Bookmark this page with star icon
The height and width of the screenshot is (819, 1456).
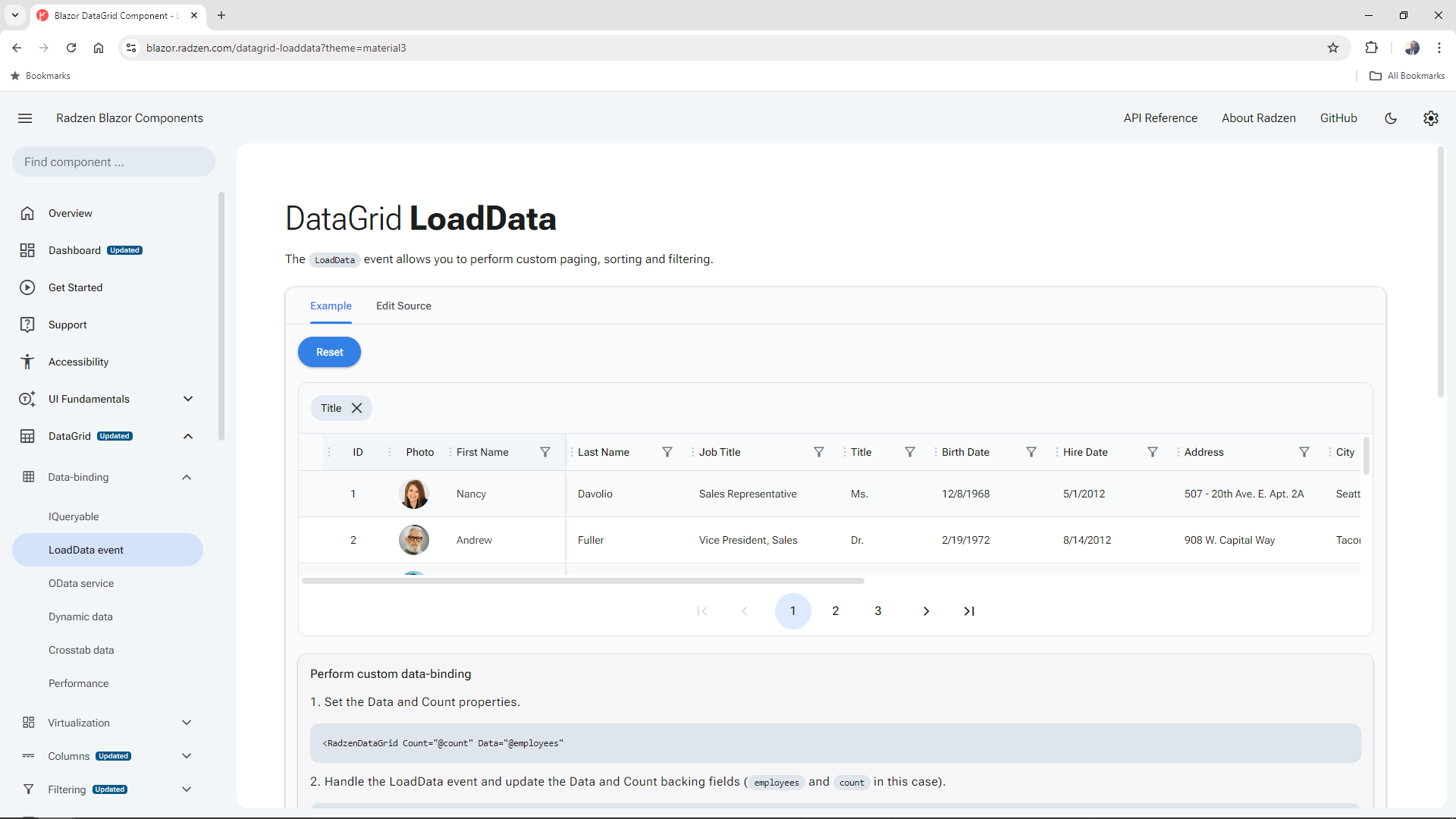tap(1333, 48)
